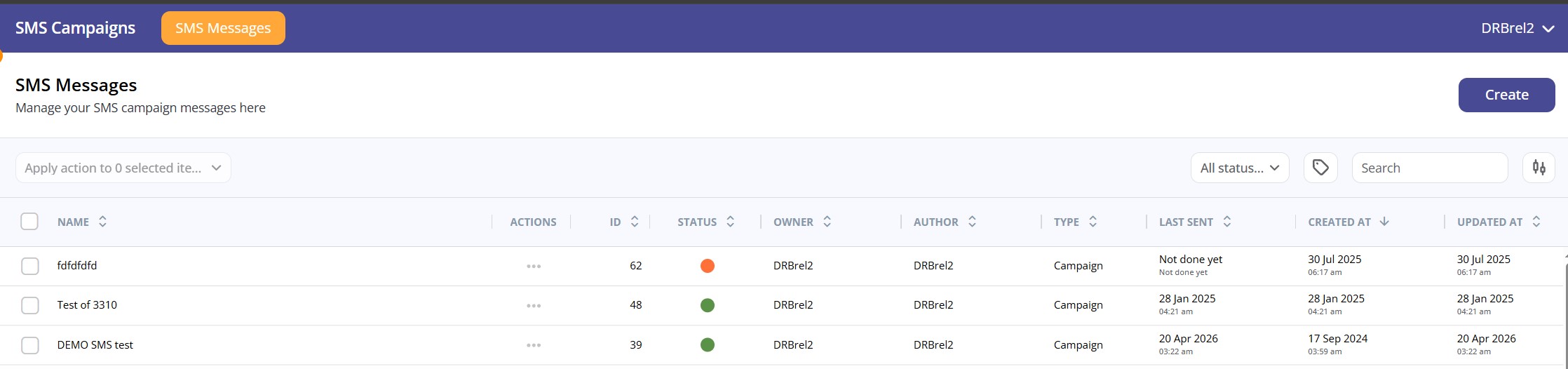Image resolution: width=1568 pixels, height=369 pixels.
Task: Click ID 48 cell
Action: click(636, 304)
